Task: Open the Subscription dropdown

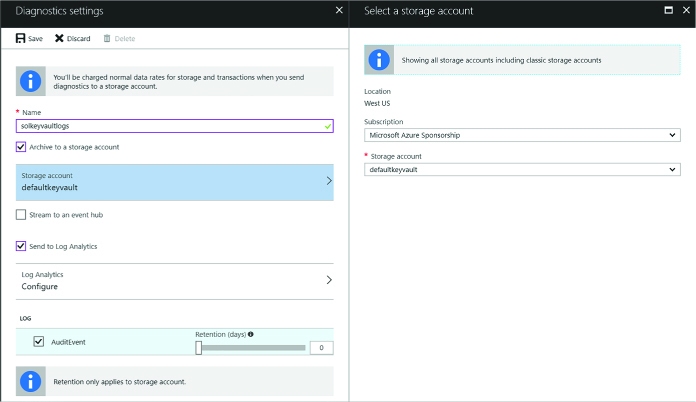Action: point(522,135)
